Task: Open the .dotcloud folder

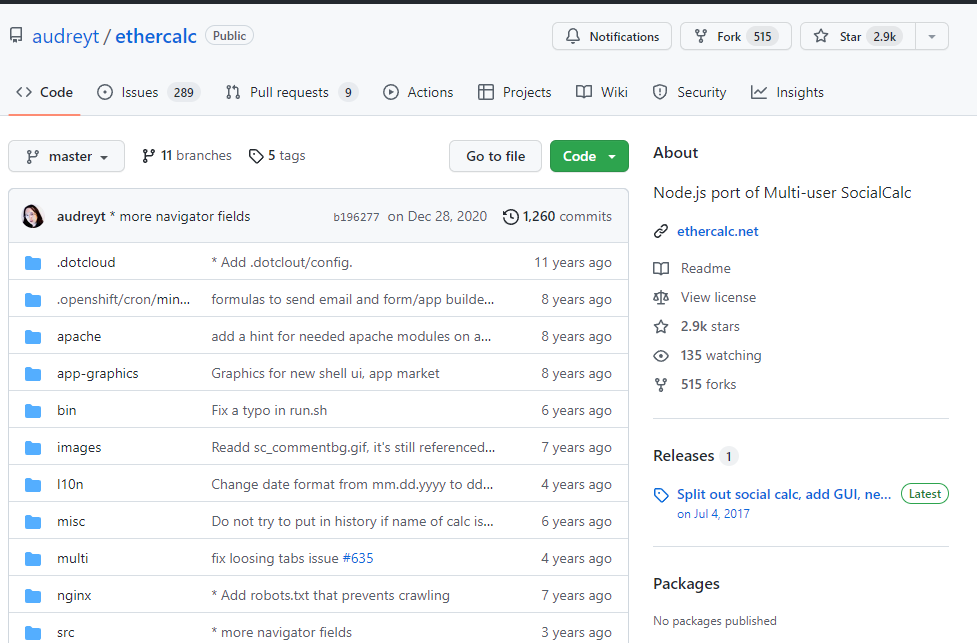Action: 86,262
